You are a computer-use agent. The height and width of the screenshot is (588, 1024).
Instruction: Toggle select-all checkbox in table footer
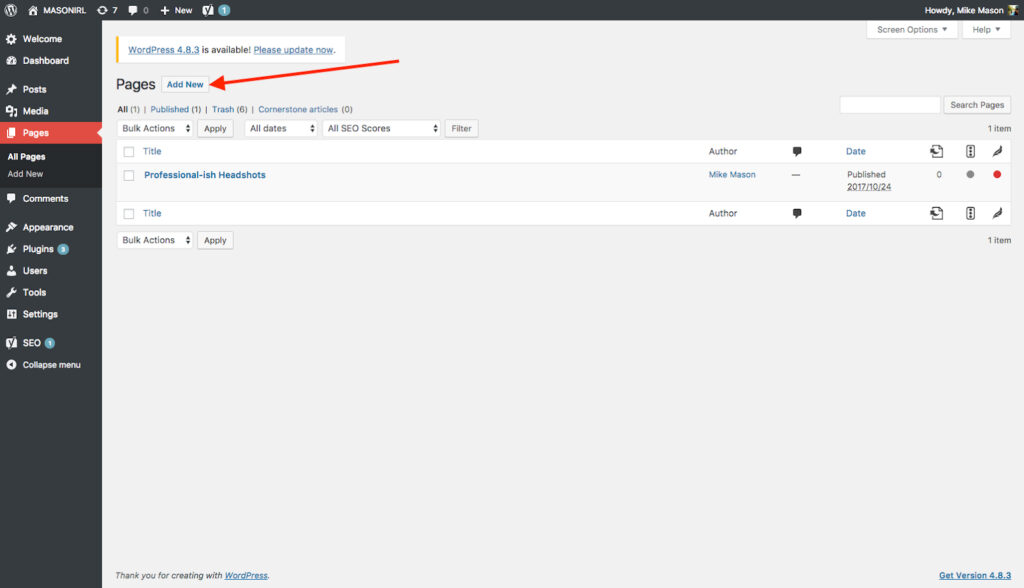[x=129, y=214]
